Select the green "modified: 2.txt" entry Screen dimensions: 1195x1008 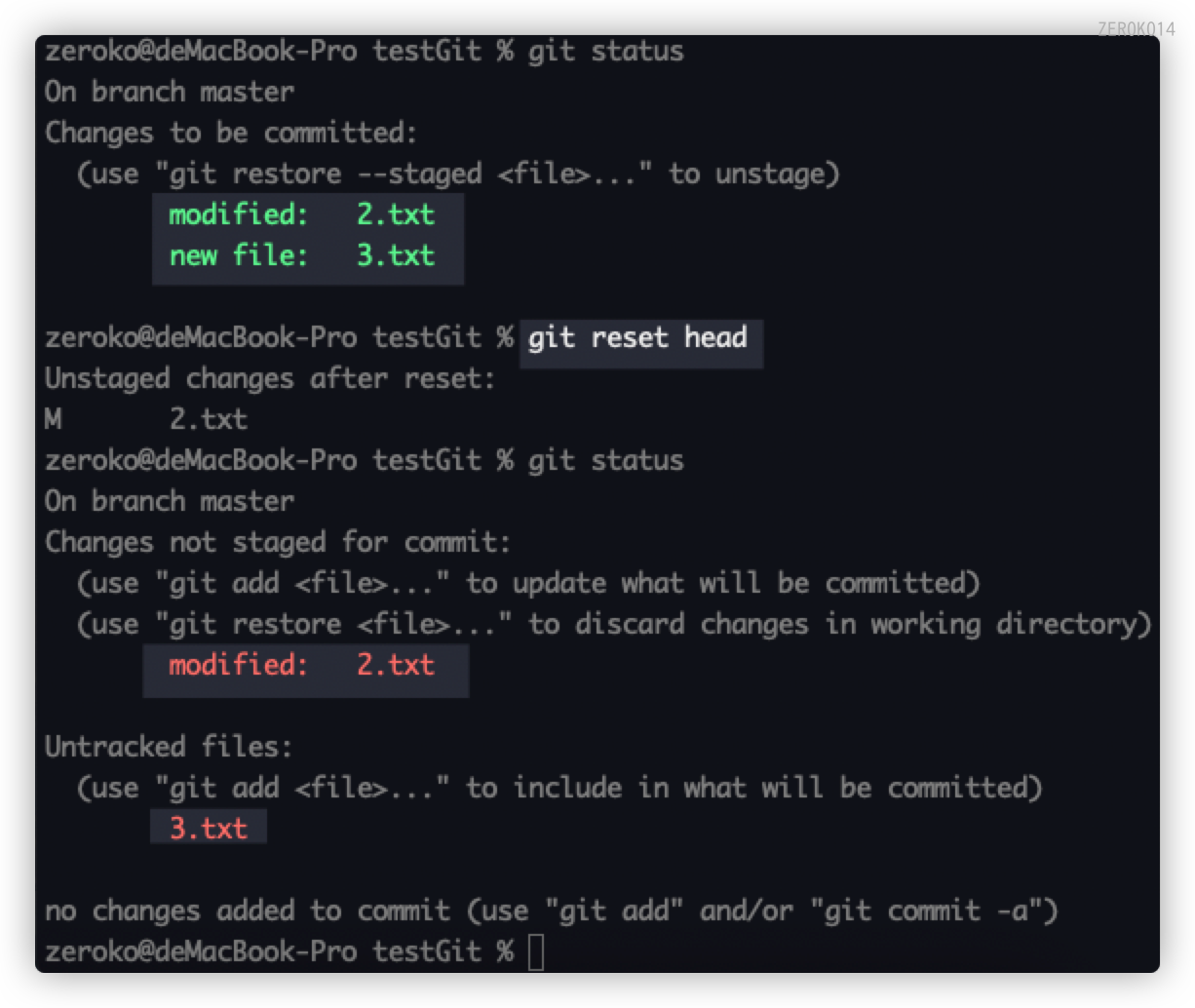pyautogui.click(x=301, y=214)
